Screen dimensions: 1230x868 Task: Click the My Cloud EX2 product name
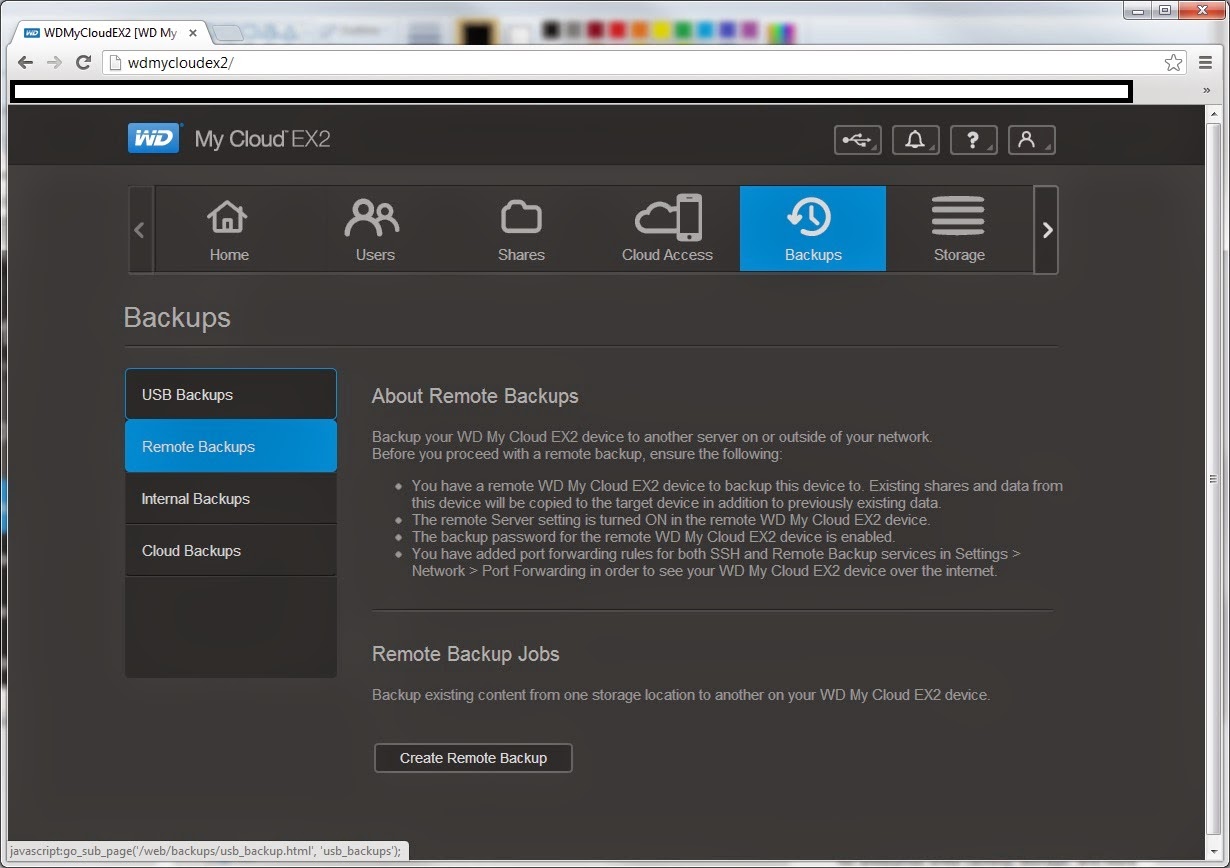pyautogui.click(x=262, y=139)
